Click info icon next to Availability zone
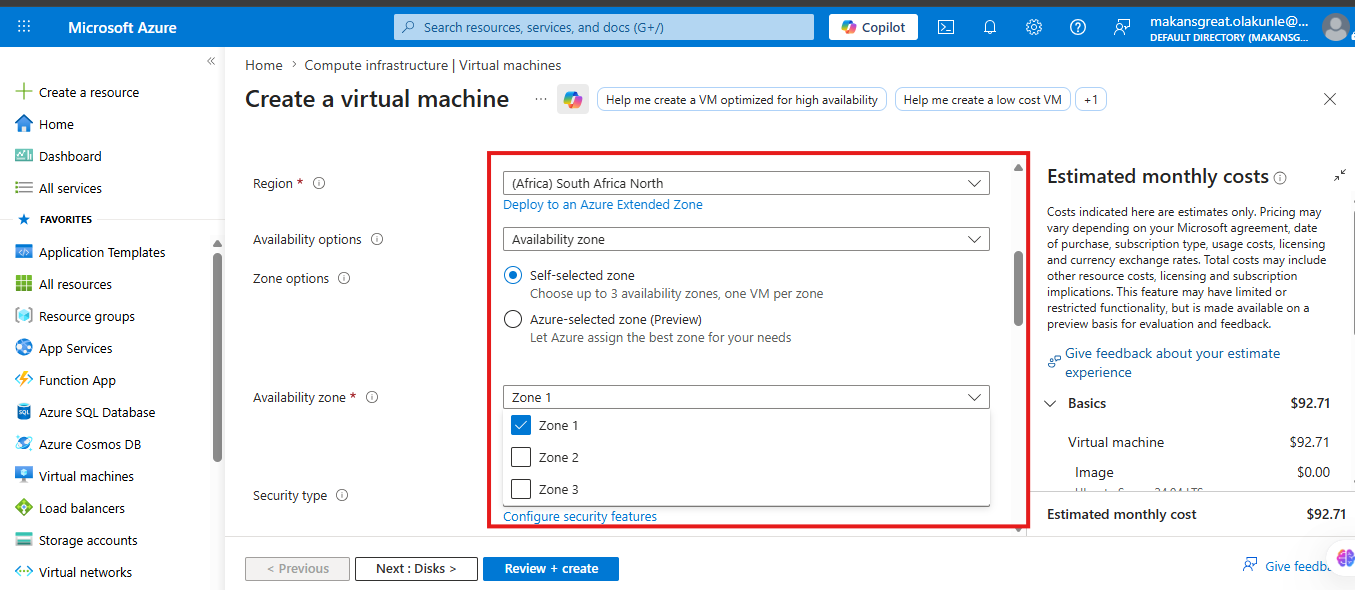Viewport: 1355px width, 590px height. pos(372,397)
